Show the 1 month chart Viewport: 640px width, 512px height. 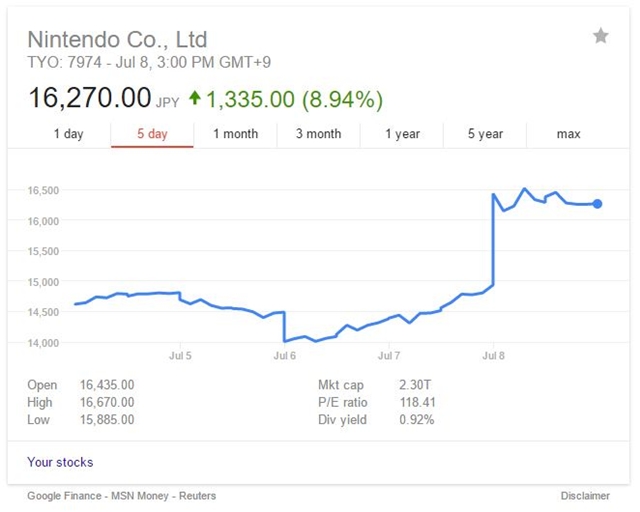click(x=235, y=134)
